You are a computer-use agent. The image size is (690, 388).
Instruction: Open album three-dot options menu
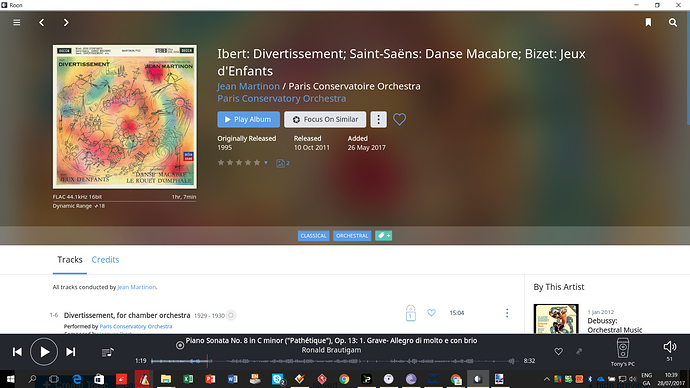pyautogui.click(x=378, y=119)
